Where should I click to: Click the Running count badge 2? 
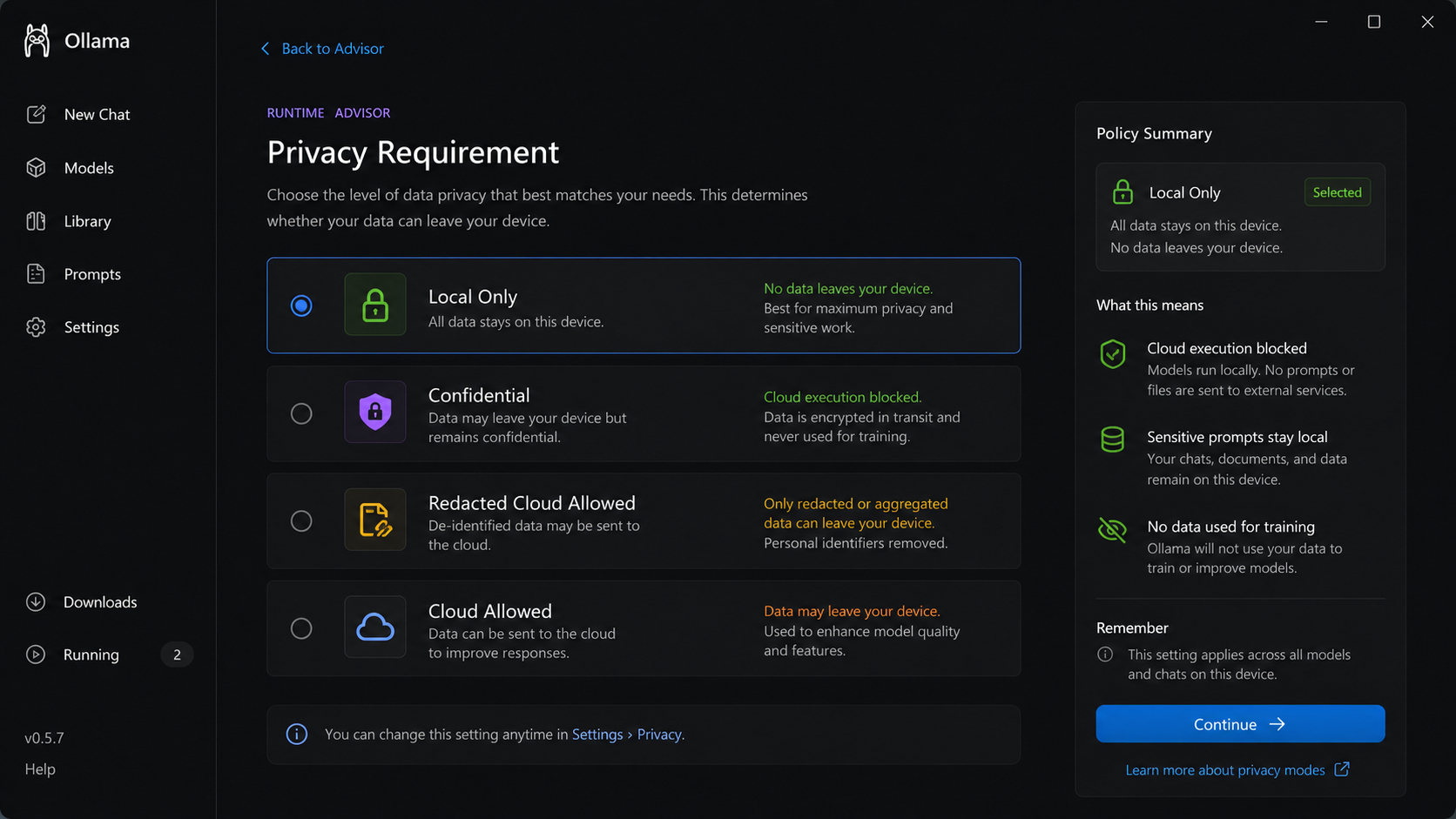[x=177, y=655]
